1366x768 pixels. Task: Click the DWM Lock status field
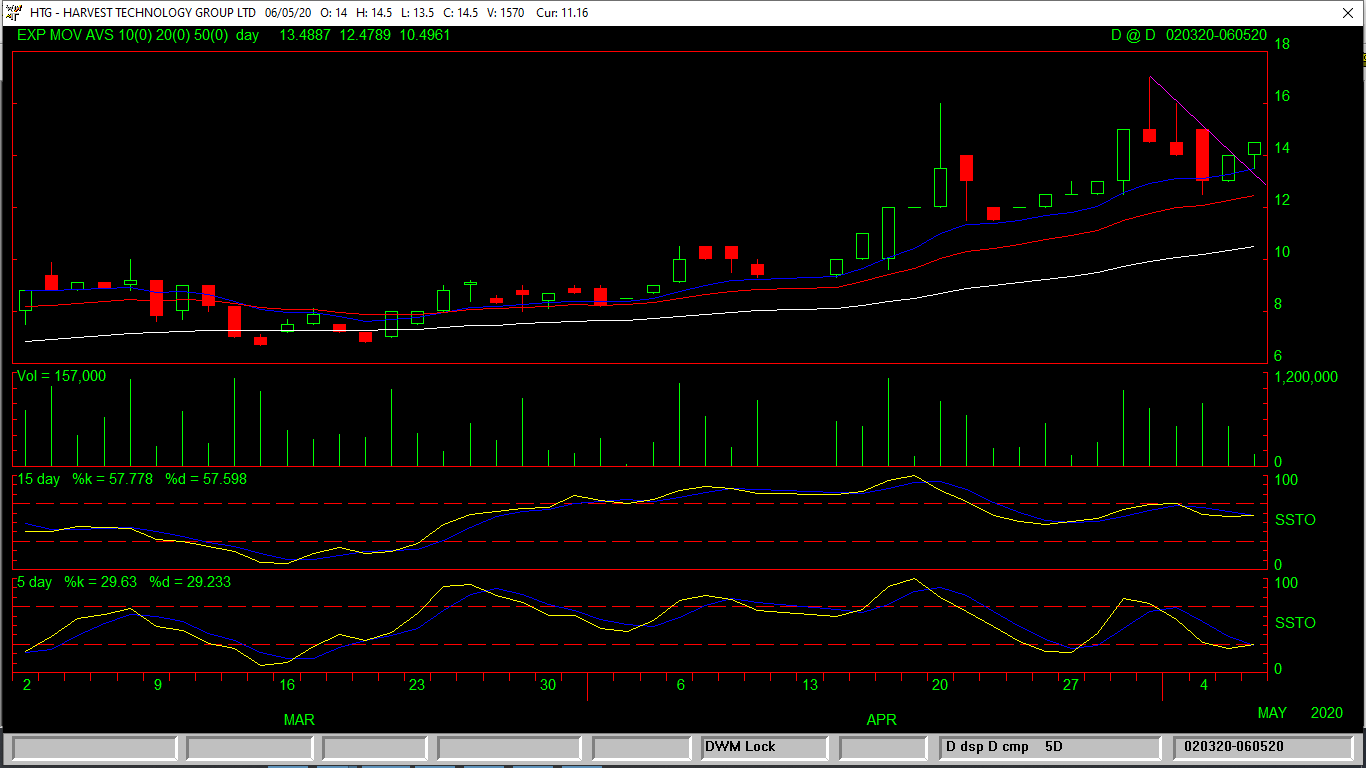coord(765,747)
